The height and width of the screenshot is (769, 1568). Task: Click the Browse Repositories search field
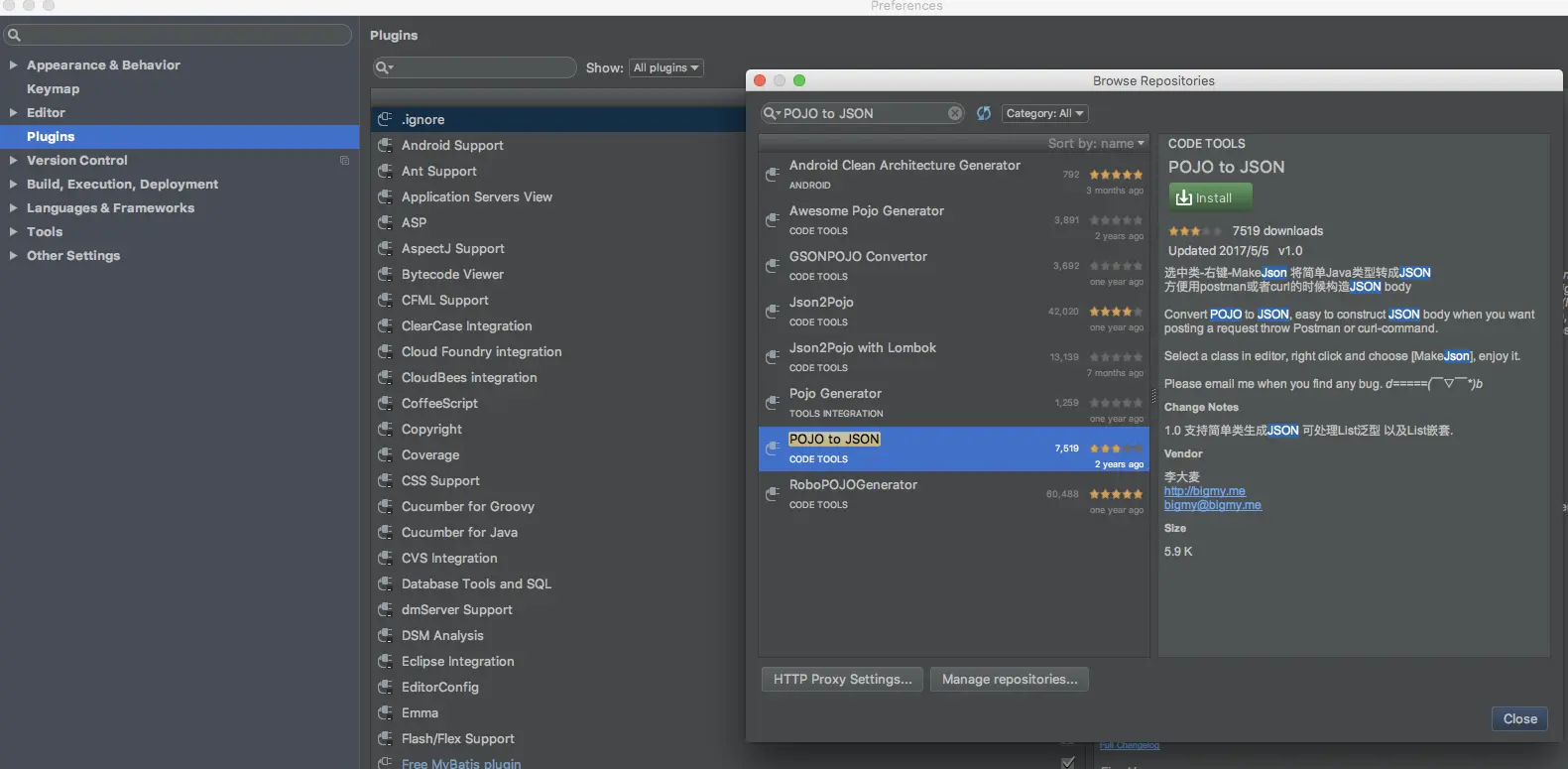pos(863,113)
